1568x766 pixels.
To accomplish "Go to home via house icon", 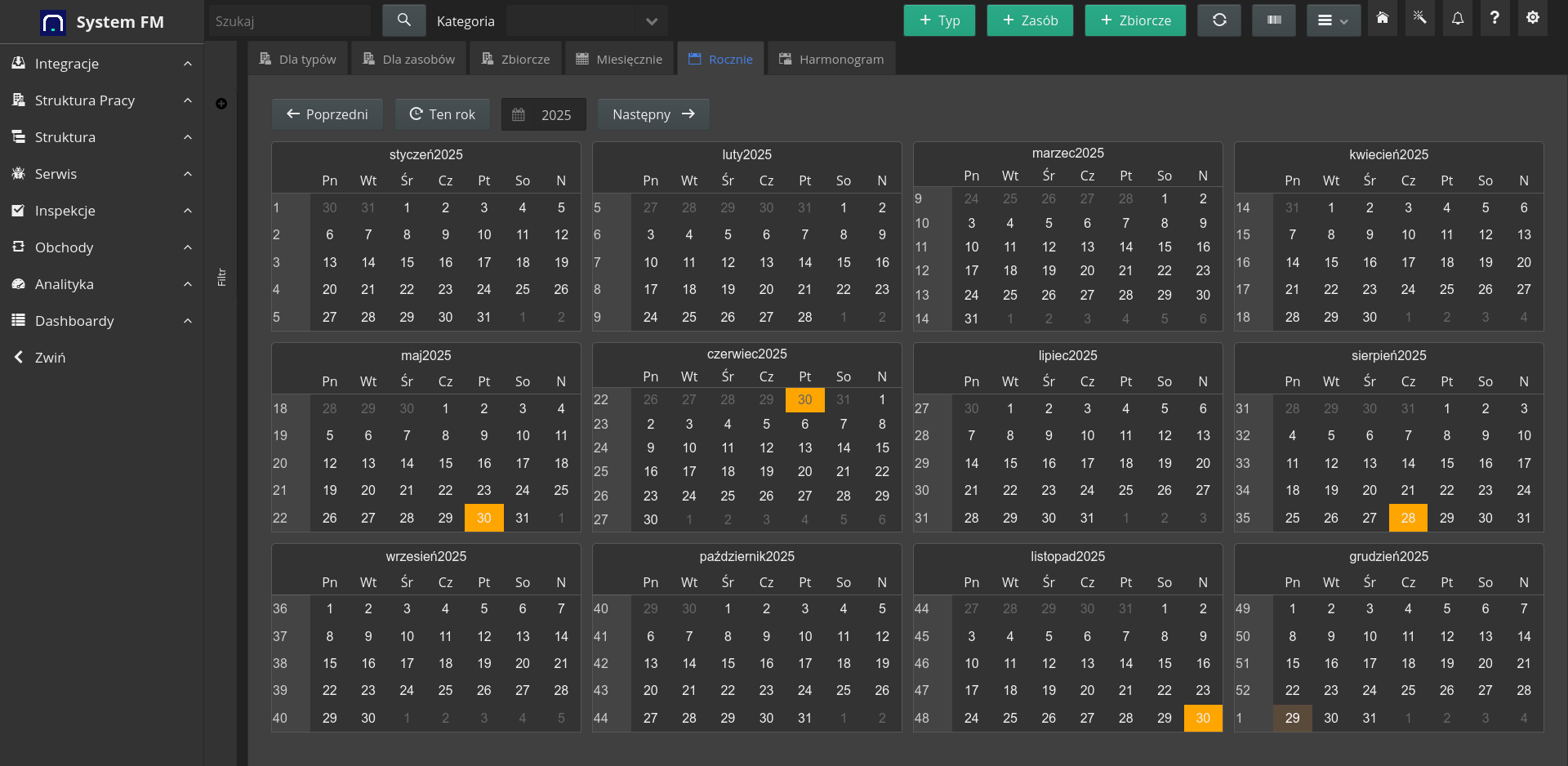I will (x=1382, y=18).
